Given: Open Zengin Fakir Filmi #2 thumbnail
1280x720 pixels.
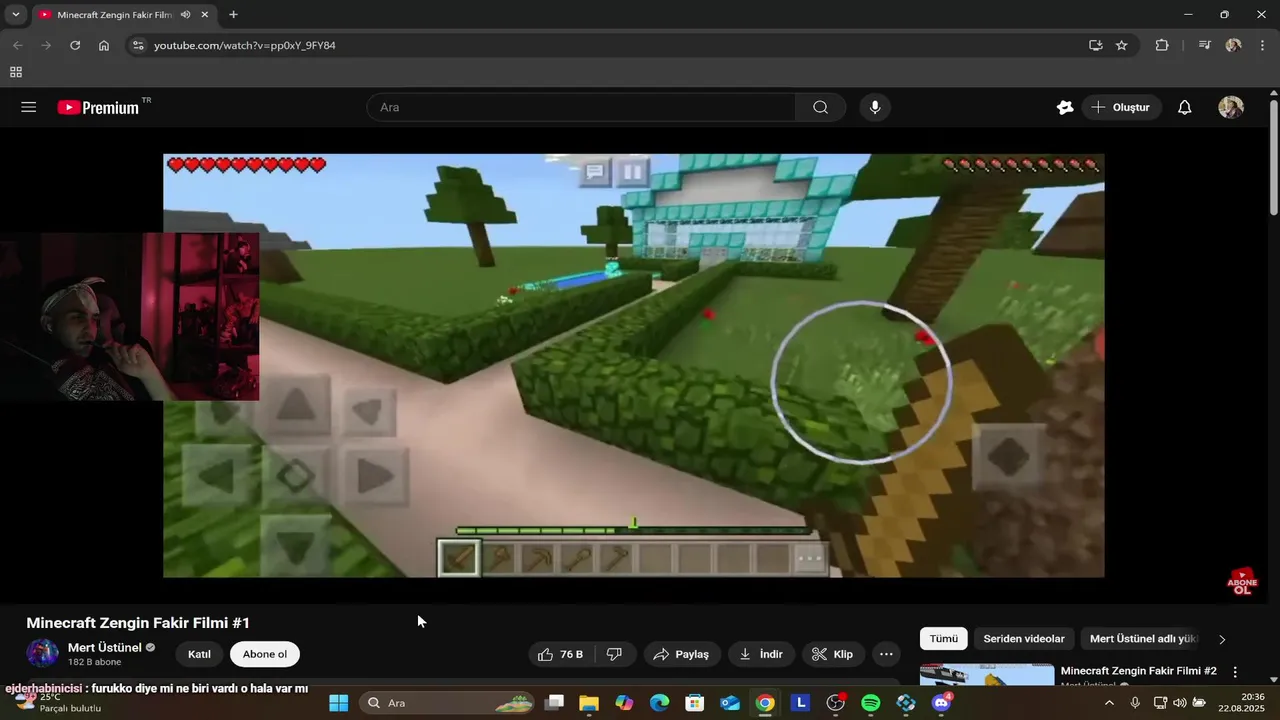Looking at the screenshot, I should coord(987,675).
